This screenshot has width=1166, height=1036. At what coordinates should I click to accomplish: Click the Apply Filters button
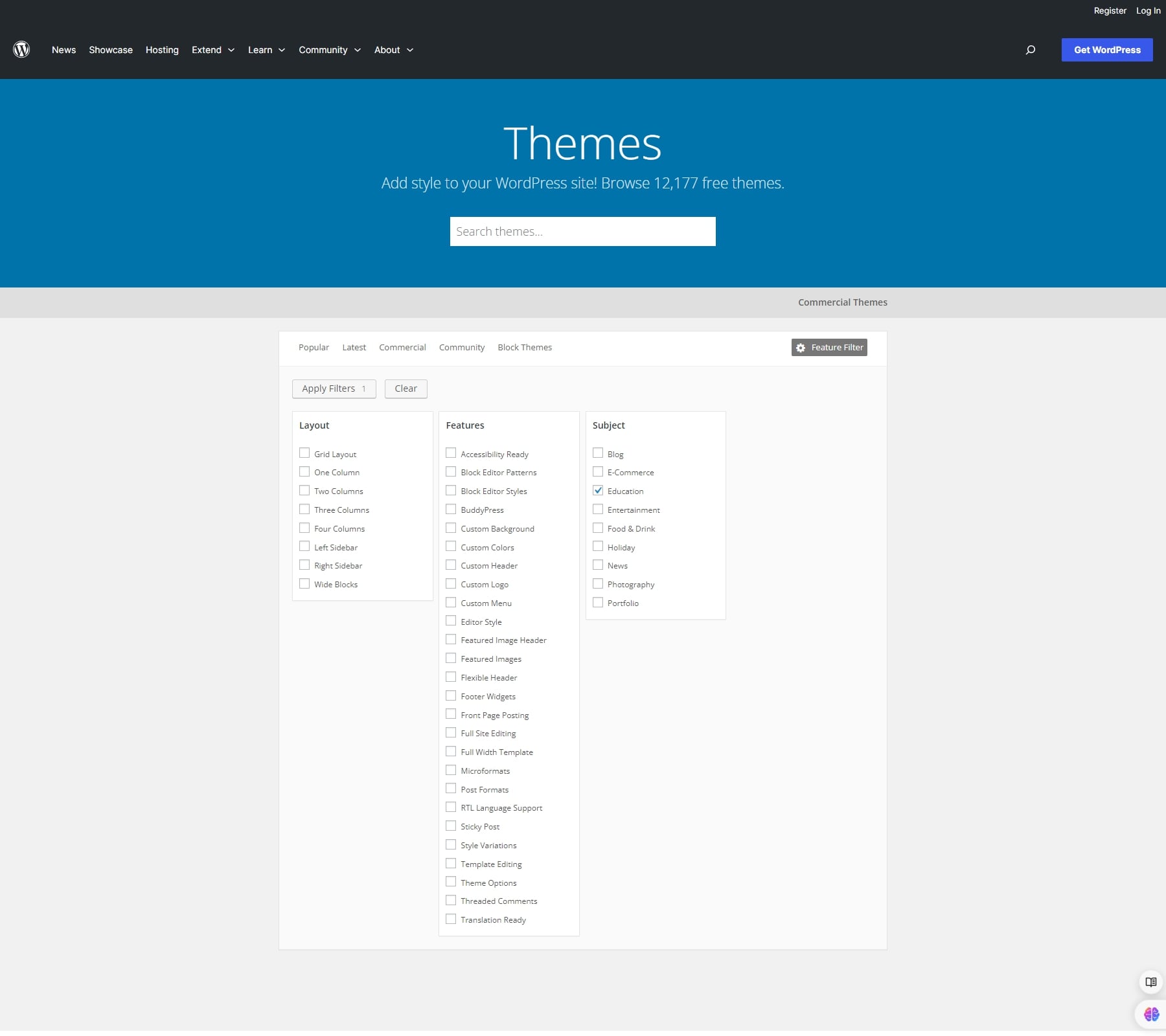pyautogui.click(x=334, y=388)
